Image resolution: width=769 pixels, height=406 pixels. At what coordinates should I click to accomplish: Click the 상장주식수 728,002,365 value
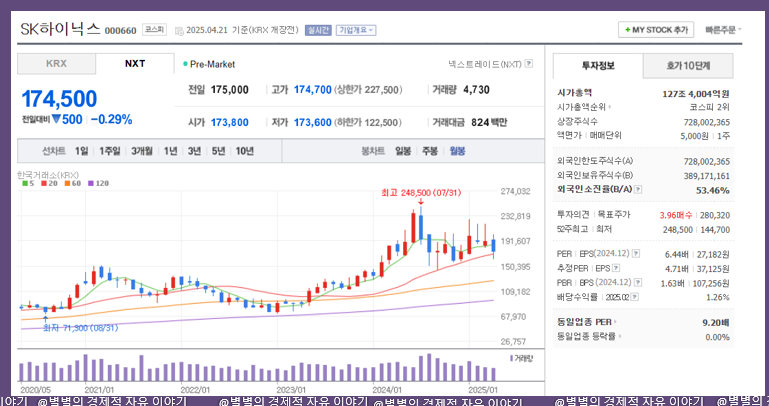(x=707, y=122)
